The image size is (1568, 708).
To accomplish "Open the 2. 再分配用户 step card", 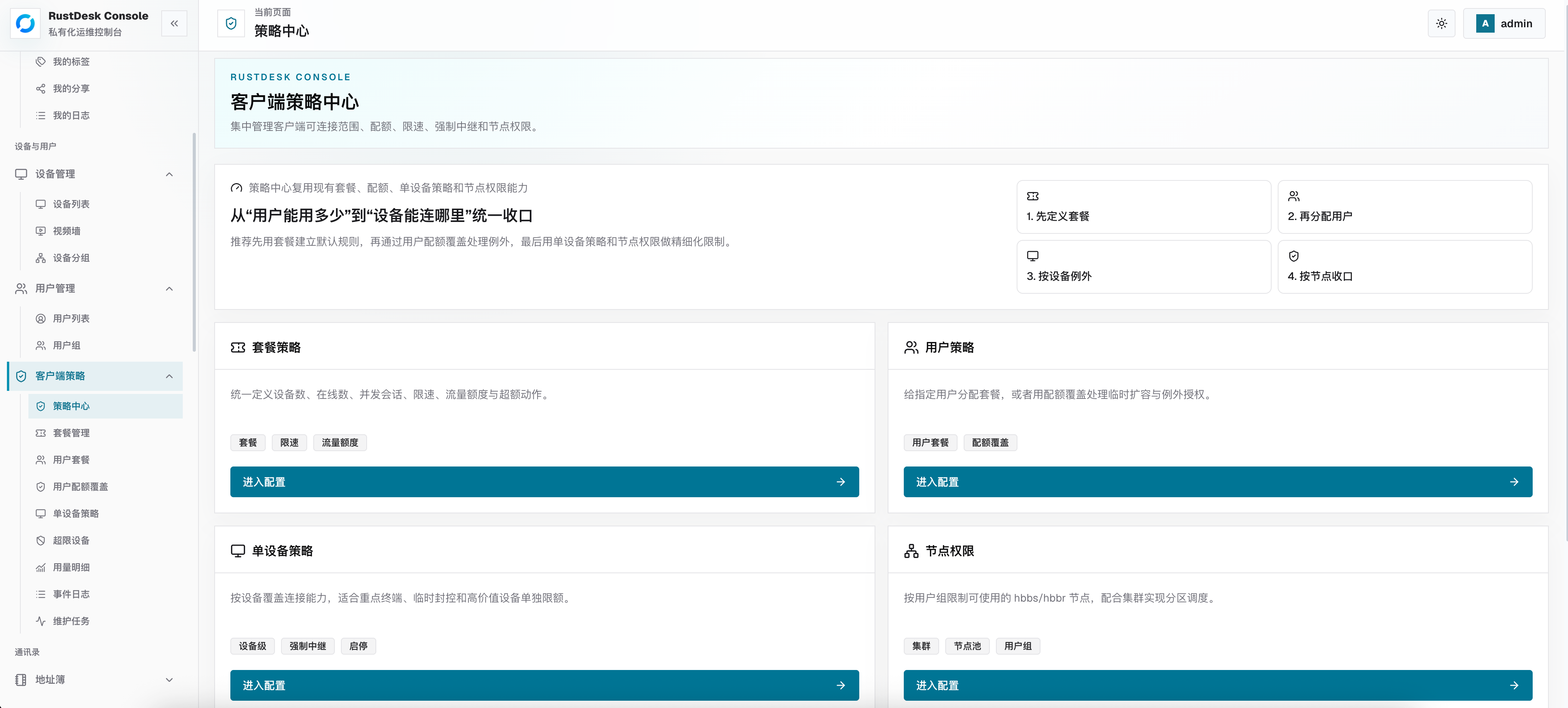I will 1405,207.
